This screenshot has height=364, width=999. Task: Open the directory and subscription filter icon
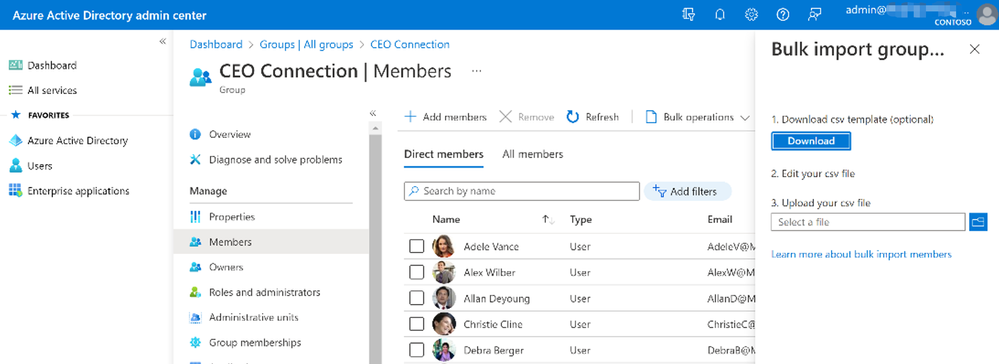click(689, 15)
